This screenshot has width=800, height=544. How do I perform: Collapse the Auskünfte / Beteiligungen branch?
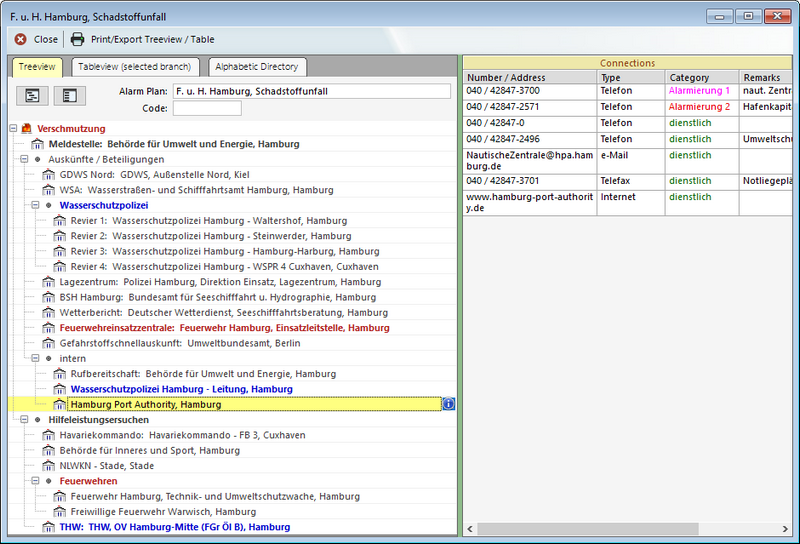click(24, 159)
